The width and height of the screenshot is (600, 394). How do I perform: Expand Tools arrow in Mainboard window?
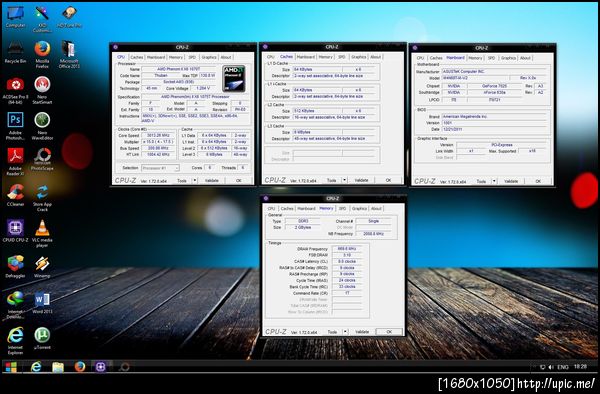494,181
